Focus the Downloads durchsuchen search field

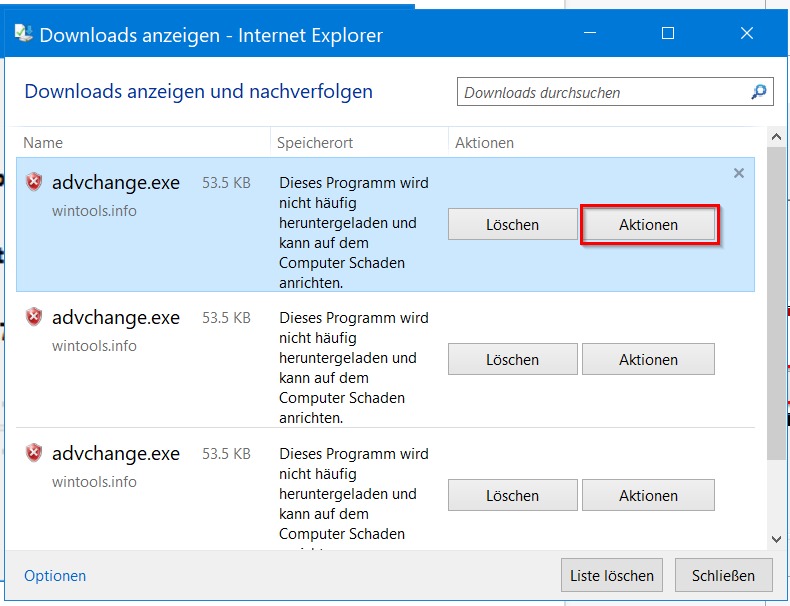[x=600, y=93]
